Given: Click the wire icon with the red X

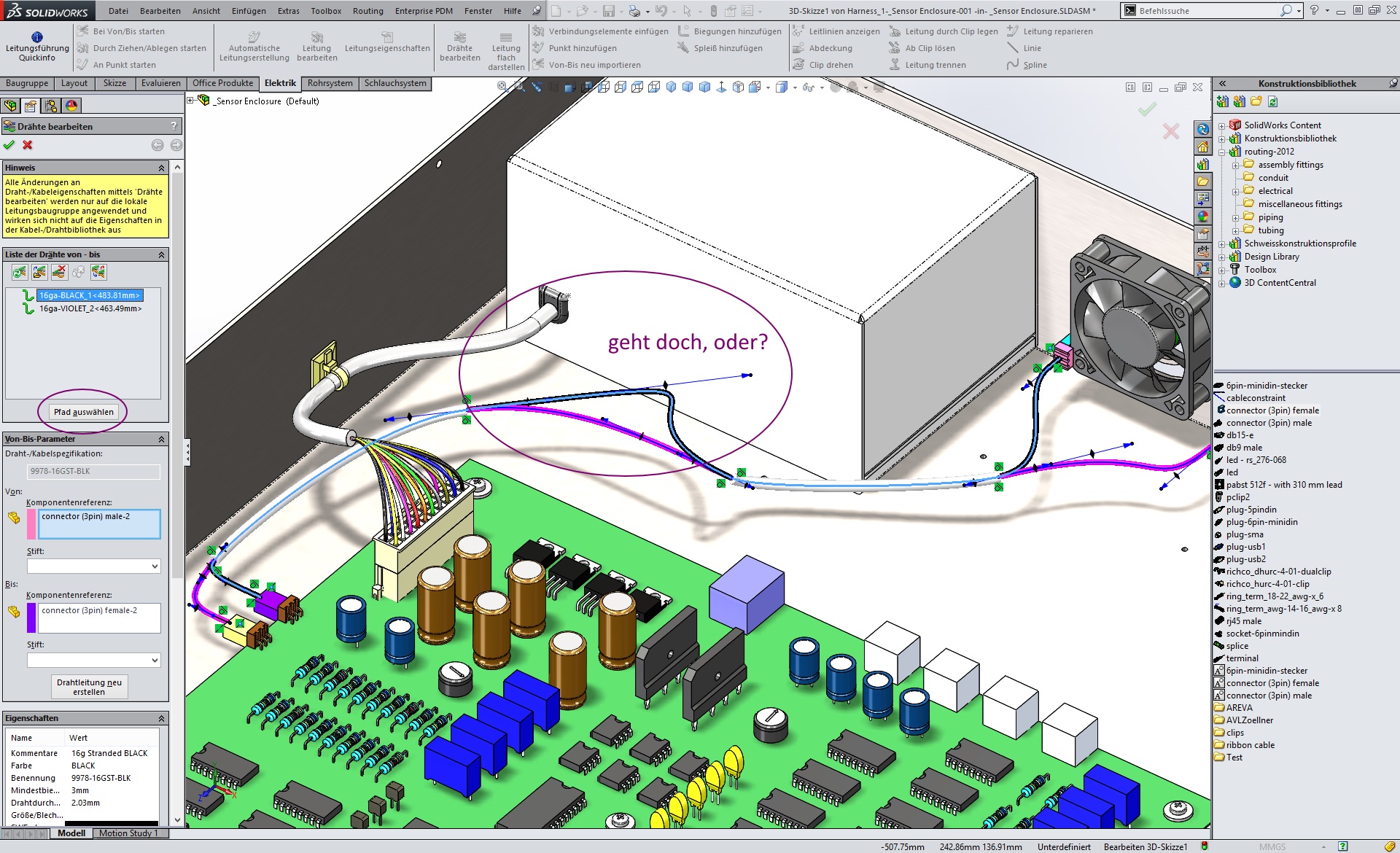Looking at the screenshot, I should coord(59,273).
